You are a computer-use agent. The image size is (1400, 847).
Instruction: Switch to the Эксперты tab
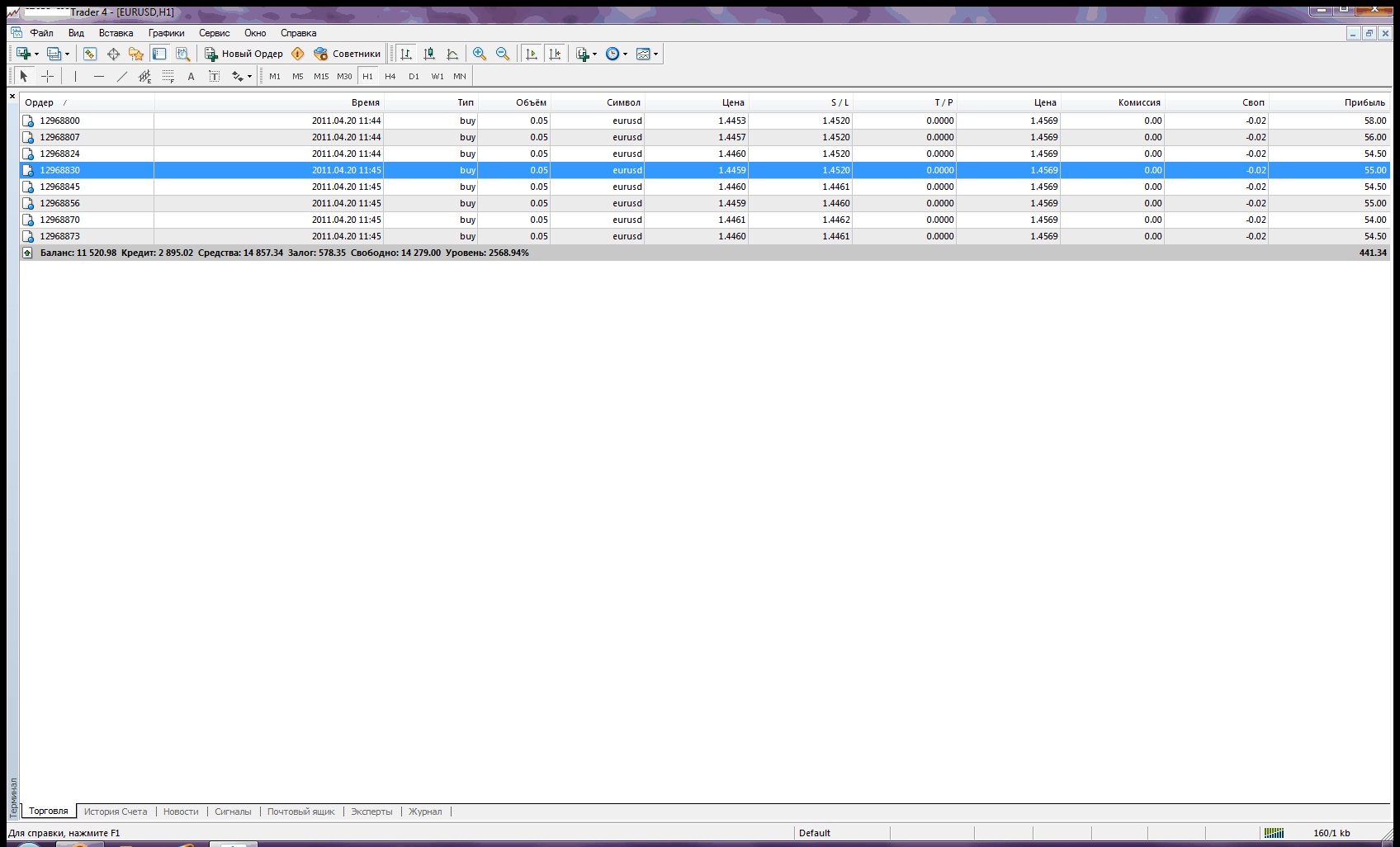(371, 812)
